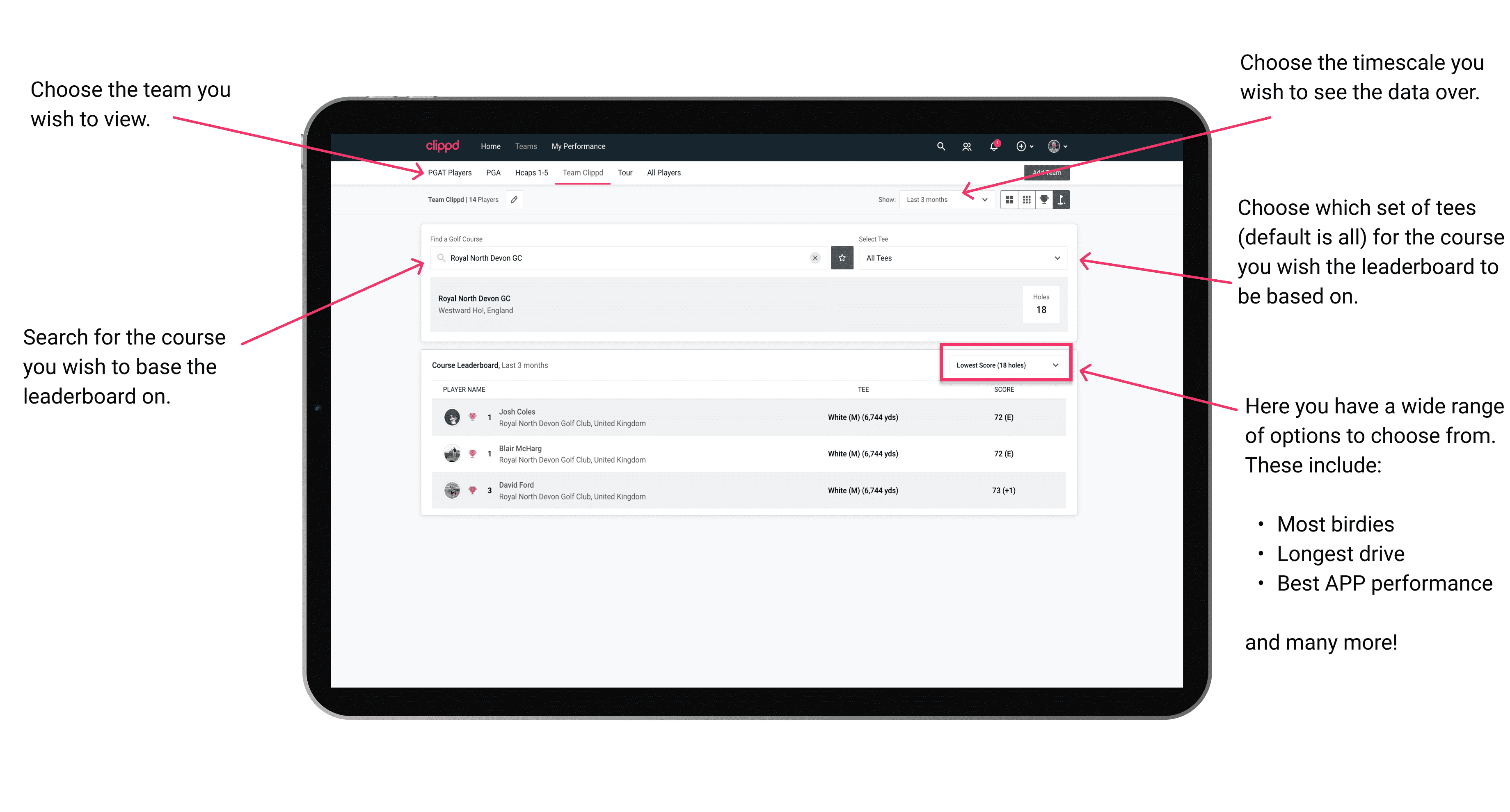Click the Add Team button
The width and height of the screenshot is (1510, 812).
(x=1048, y=172)
